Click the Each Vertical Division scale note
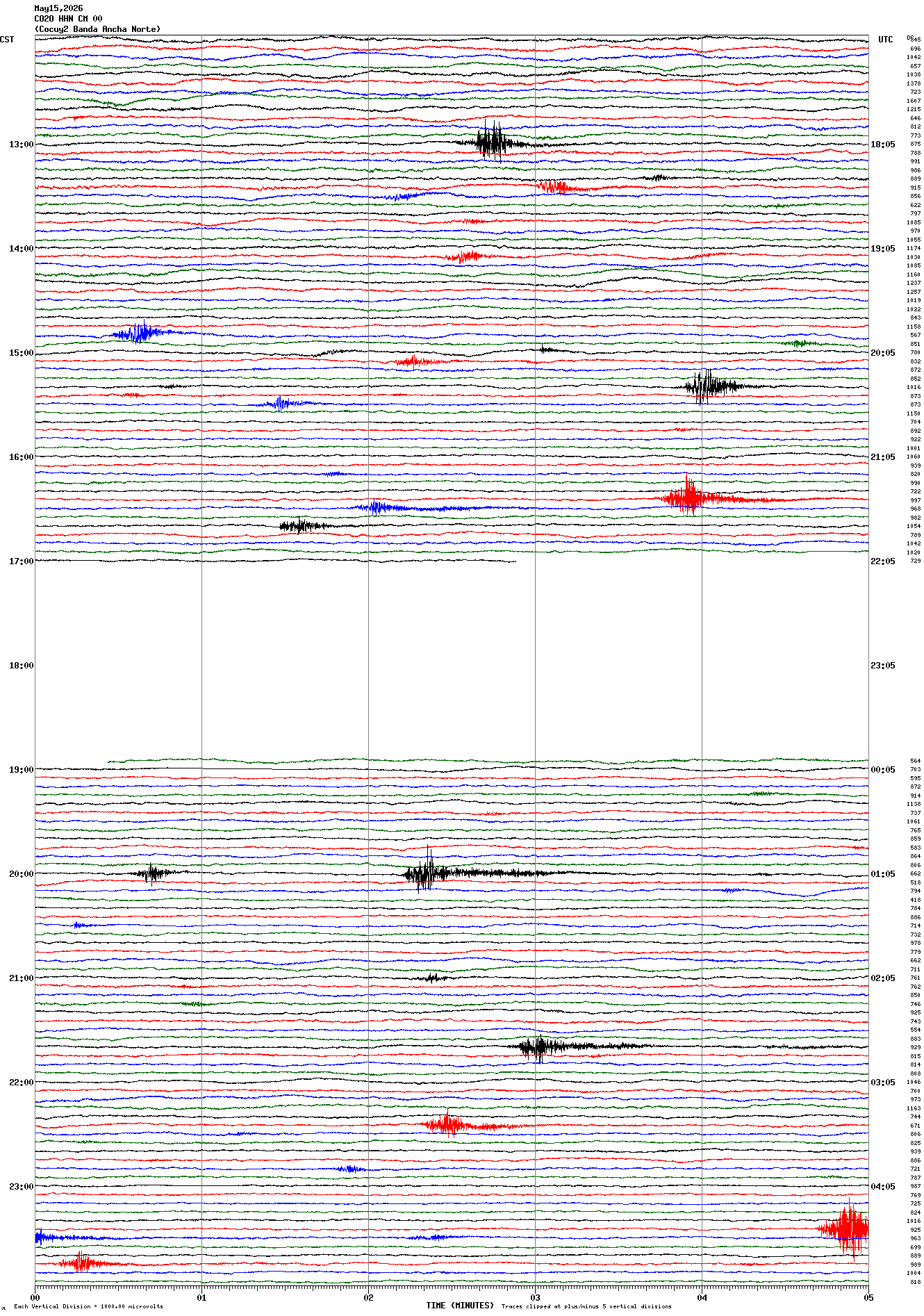The width and height of the screenshot is (924, 1316). tap(88, 1306)
